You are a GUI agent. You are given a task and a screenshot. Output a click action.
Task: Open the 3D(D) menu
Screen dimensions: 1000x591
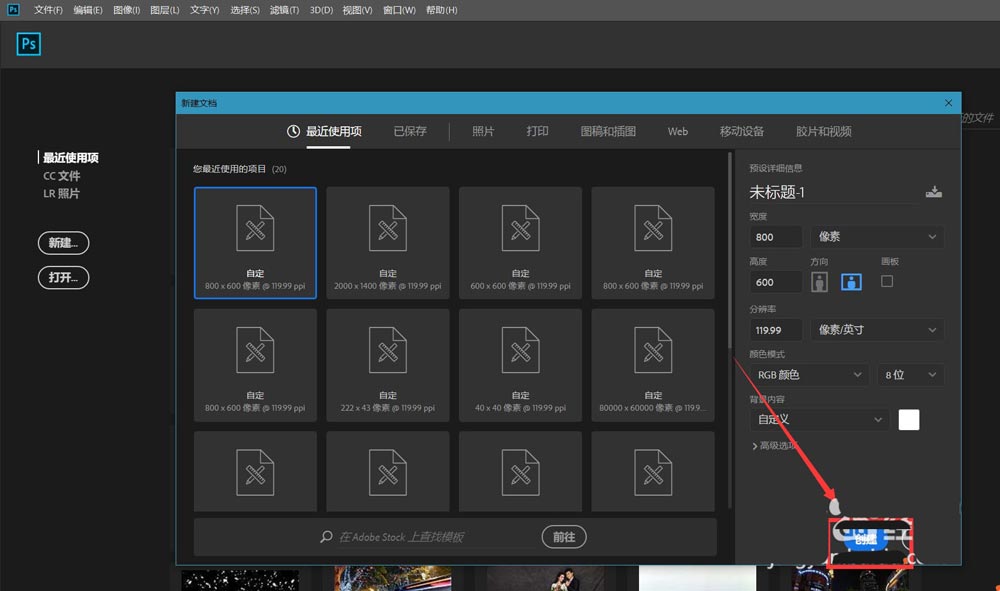tap(321, 10)
